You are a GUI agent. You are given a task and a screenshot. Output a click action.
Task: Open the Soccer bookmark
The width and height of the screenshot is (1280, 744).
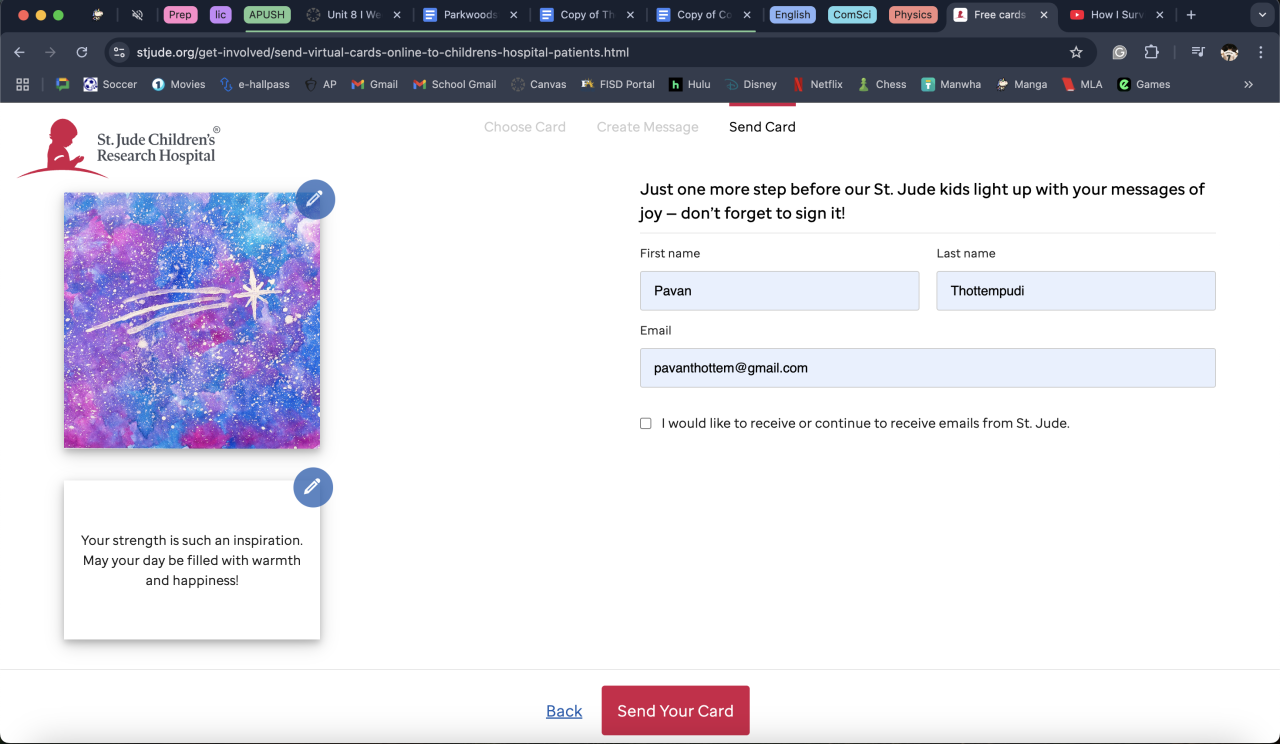pos(110,84)
